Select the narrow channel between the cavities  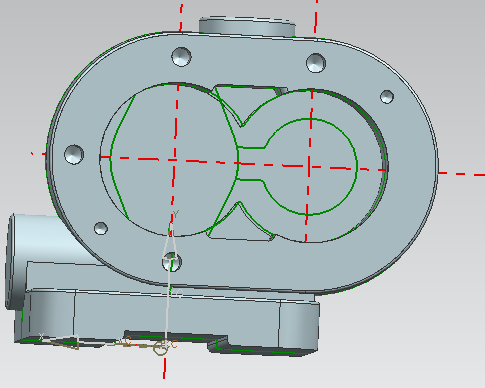click(251, 164)
